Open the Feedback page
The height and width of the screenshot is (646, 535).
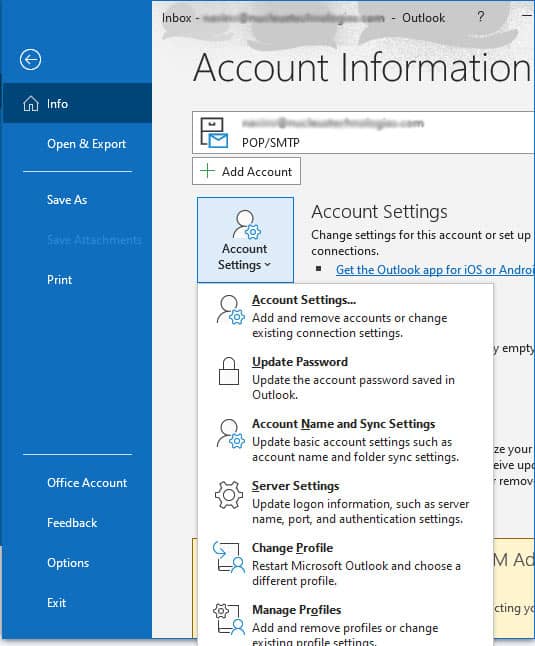(72, 523)
